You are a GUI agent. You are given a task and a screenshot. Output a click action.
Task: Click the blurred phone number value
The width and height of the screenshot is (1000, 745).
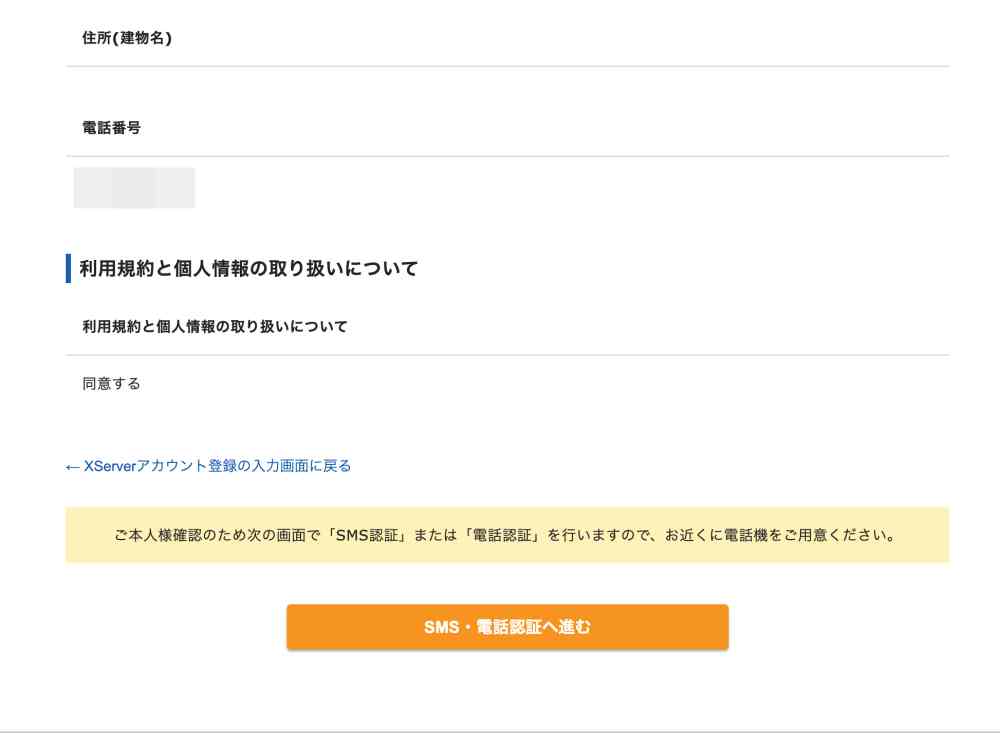coord(134,188)
